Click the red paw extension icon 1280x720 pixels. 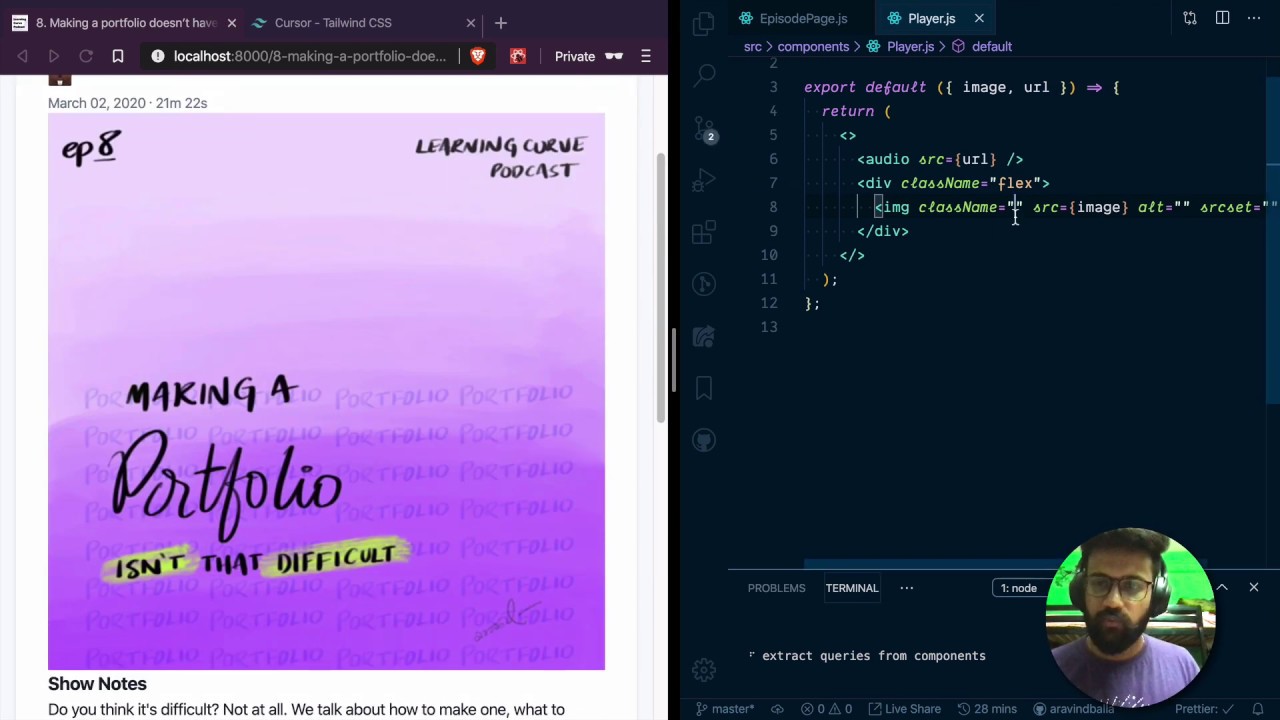pyautogui.click(x=518, y=56)
